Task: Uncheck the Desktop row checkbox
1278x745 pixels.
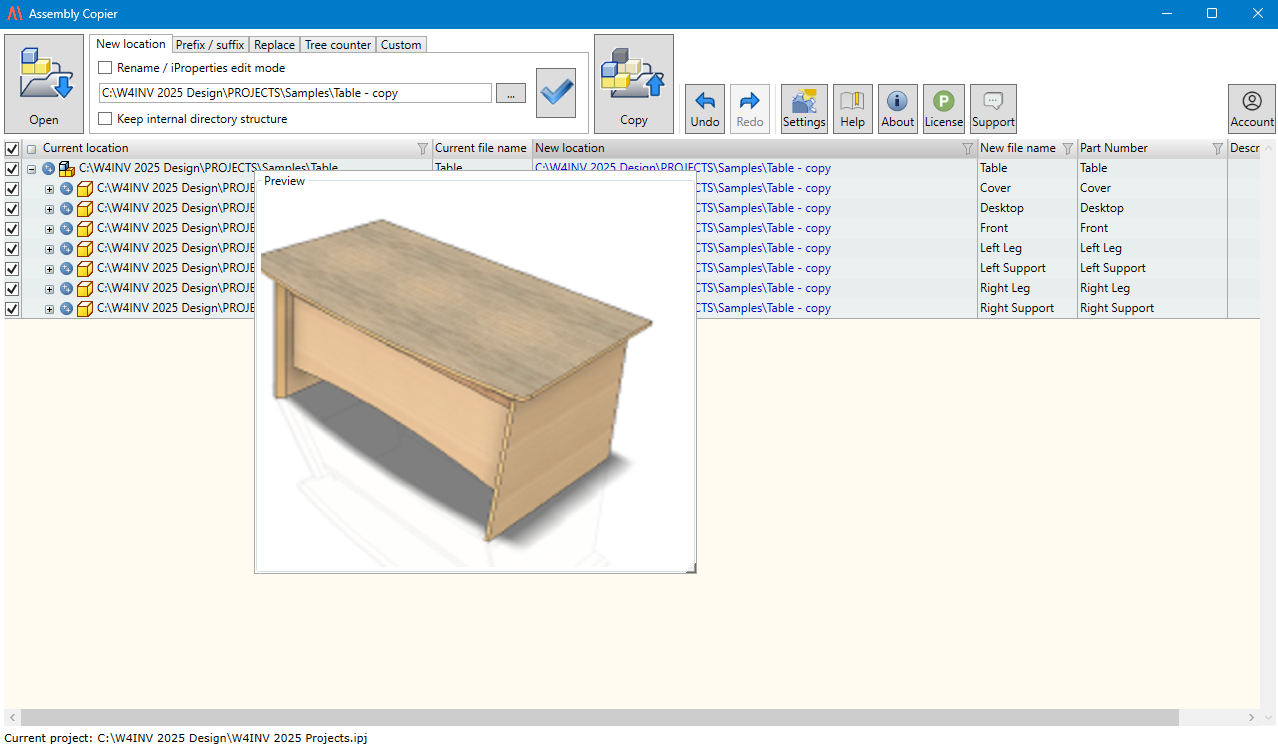Action: coord(12,209)
